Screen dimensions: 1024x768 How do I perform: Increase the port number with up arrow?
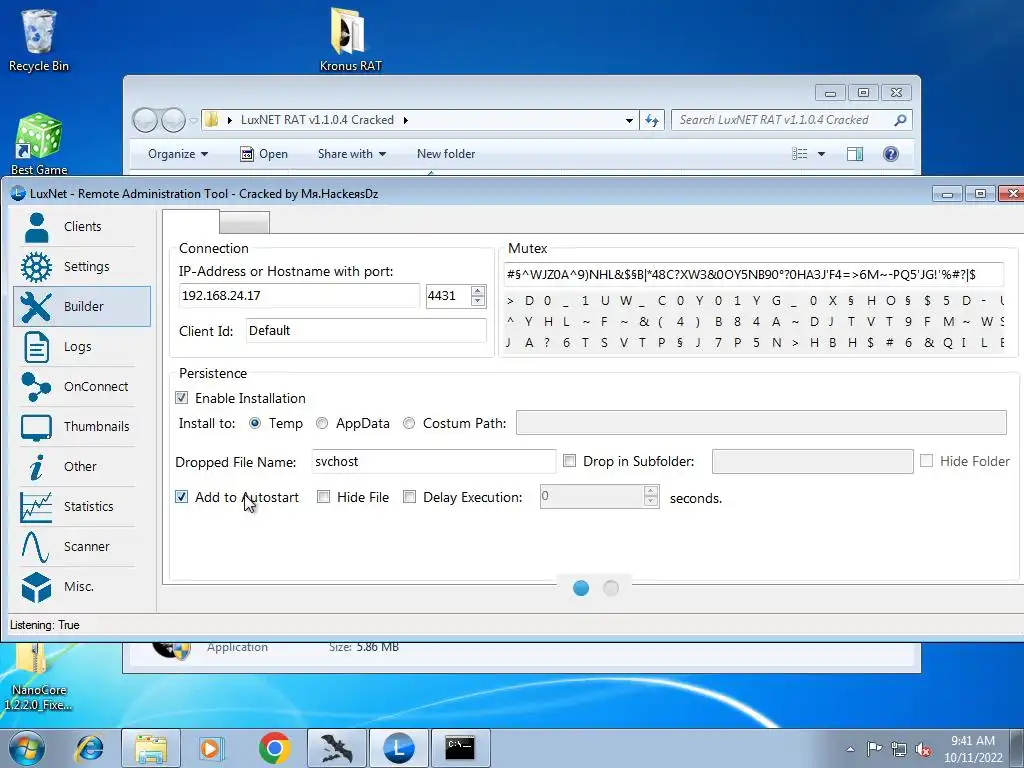coord(478,291)
